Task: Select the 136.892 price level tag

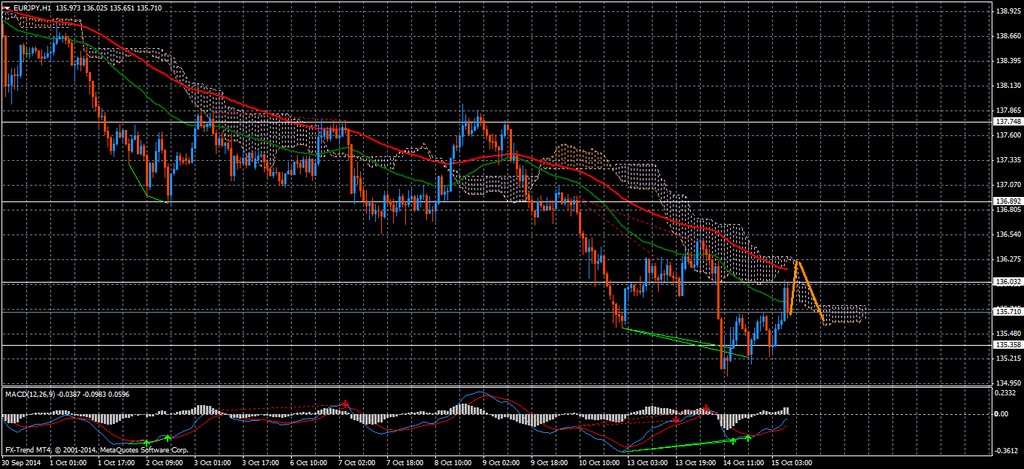Action: click(1007, 202)
